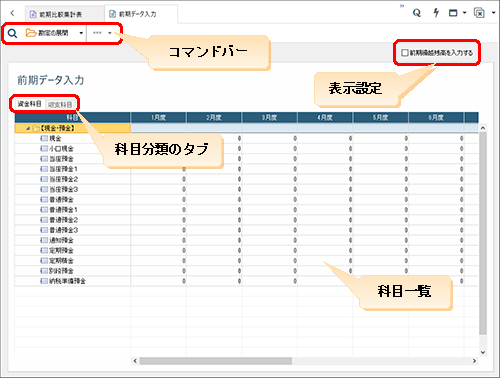Collapse the 【現金・預金】 group triangle

click(x=28, y=128)
